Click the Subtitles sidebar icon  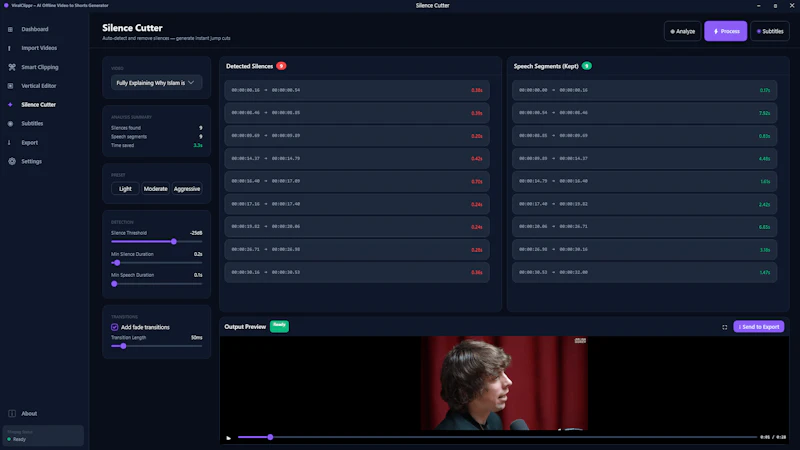[10, 123]
